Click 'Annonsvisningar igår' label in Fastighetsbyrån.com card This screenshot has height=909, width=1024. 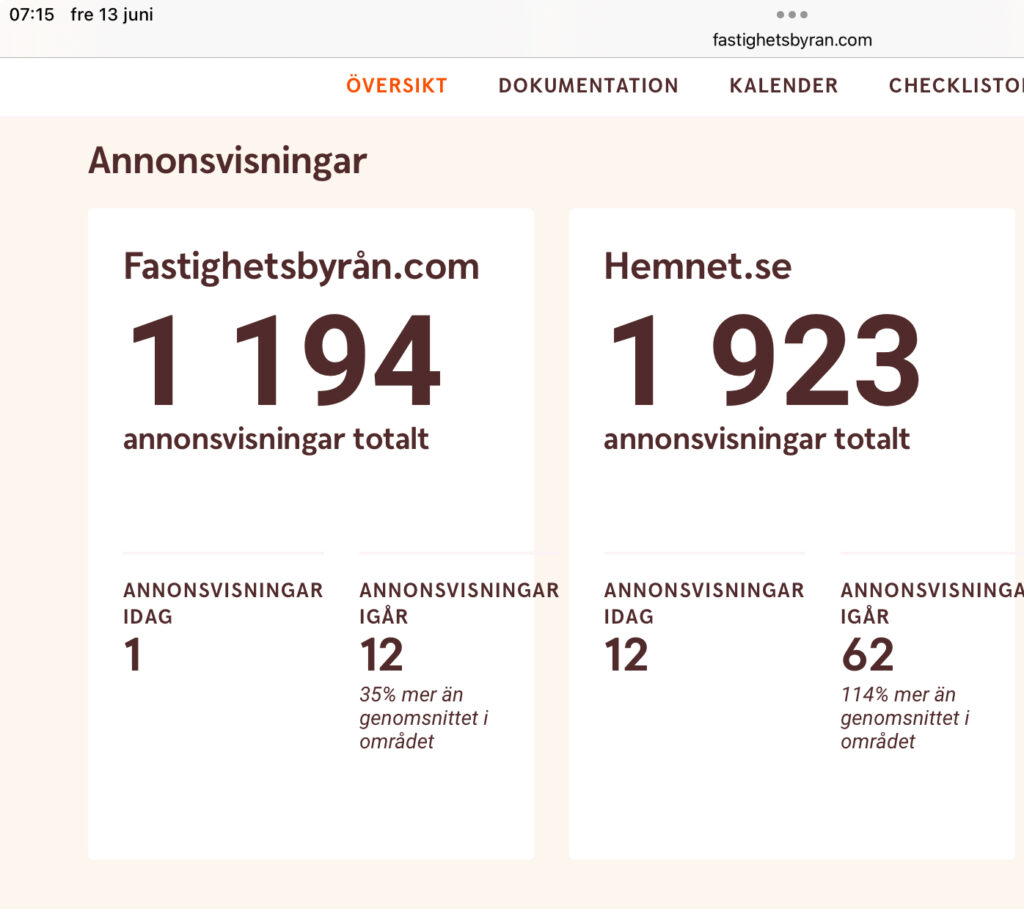pos(459,603)
